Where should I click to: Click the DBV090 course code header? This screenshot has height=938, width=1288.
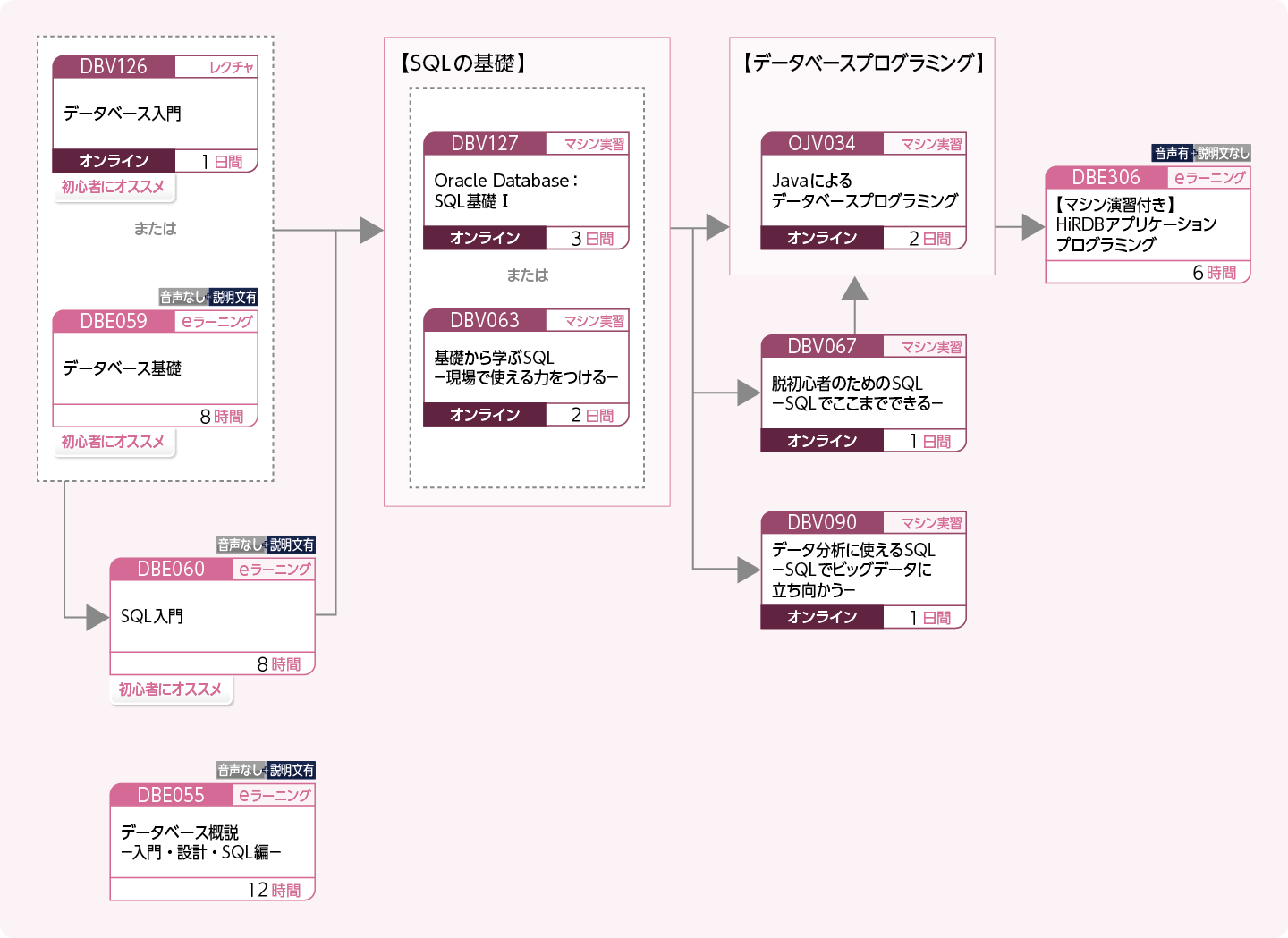coord(822,522)
